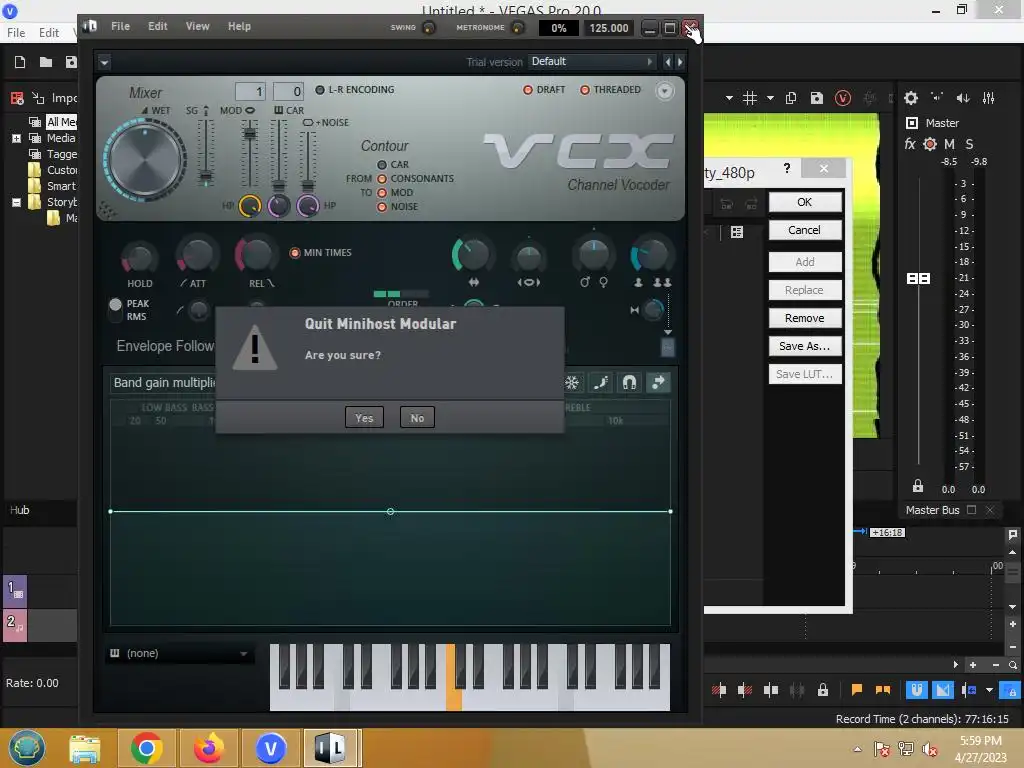This screenshot has width=1024, height=768.
Task: Toggle MIN TIMES option
Action: (x=320, y=253)
